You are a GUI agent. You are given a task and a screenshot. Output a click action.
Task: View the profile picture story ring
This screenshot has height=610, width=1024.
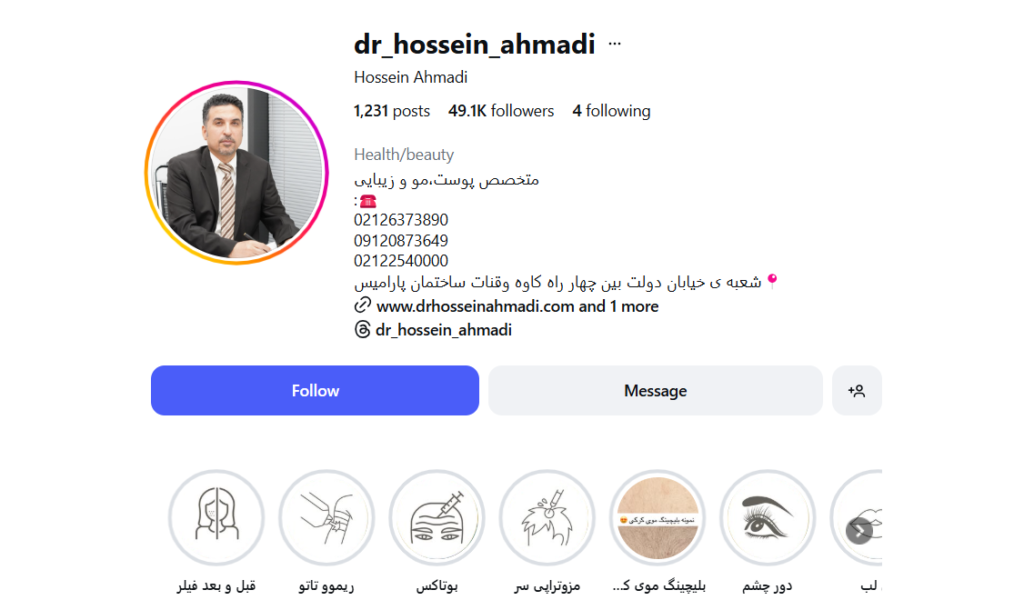tap(236, 172)
